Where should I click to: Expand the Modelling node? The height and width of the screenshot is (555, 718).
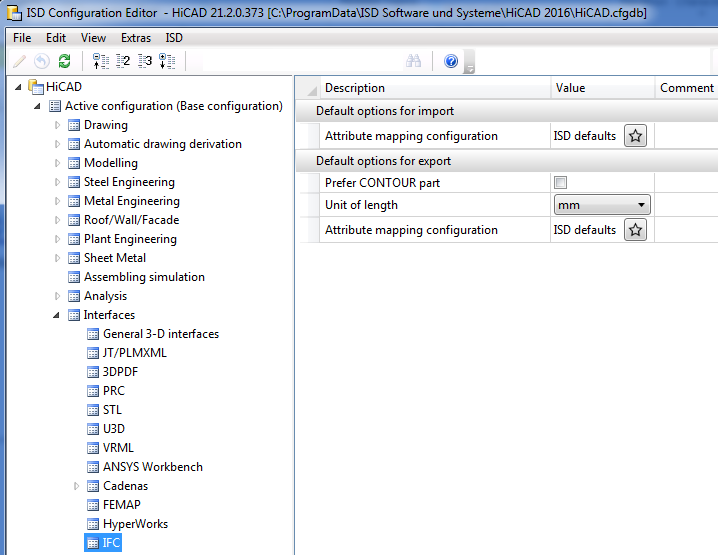[x=57, y=163]
